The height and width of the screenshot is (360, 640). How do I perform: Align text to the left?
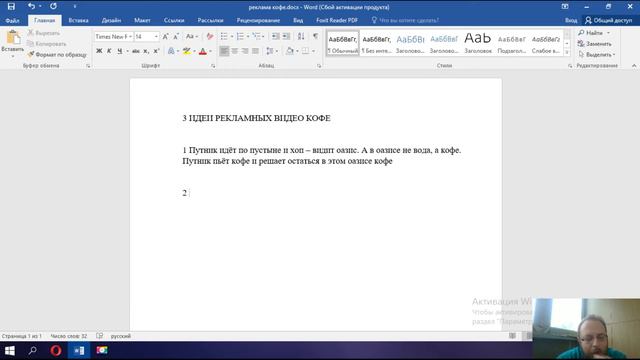(x=224, y=51)
